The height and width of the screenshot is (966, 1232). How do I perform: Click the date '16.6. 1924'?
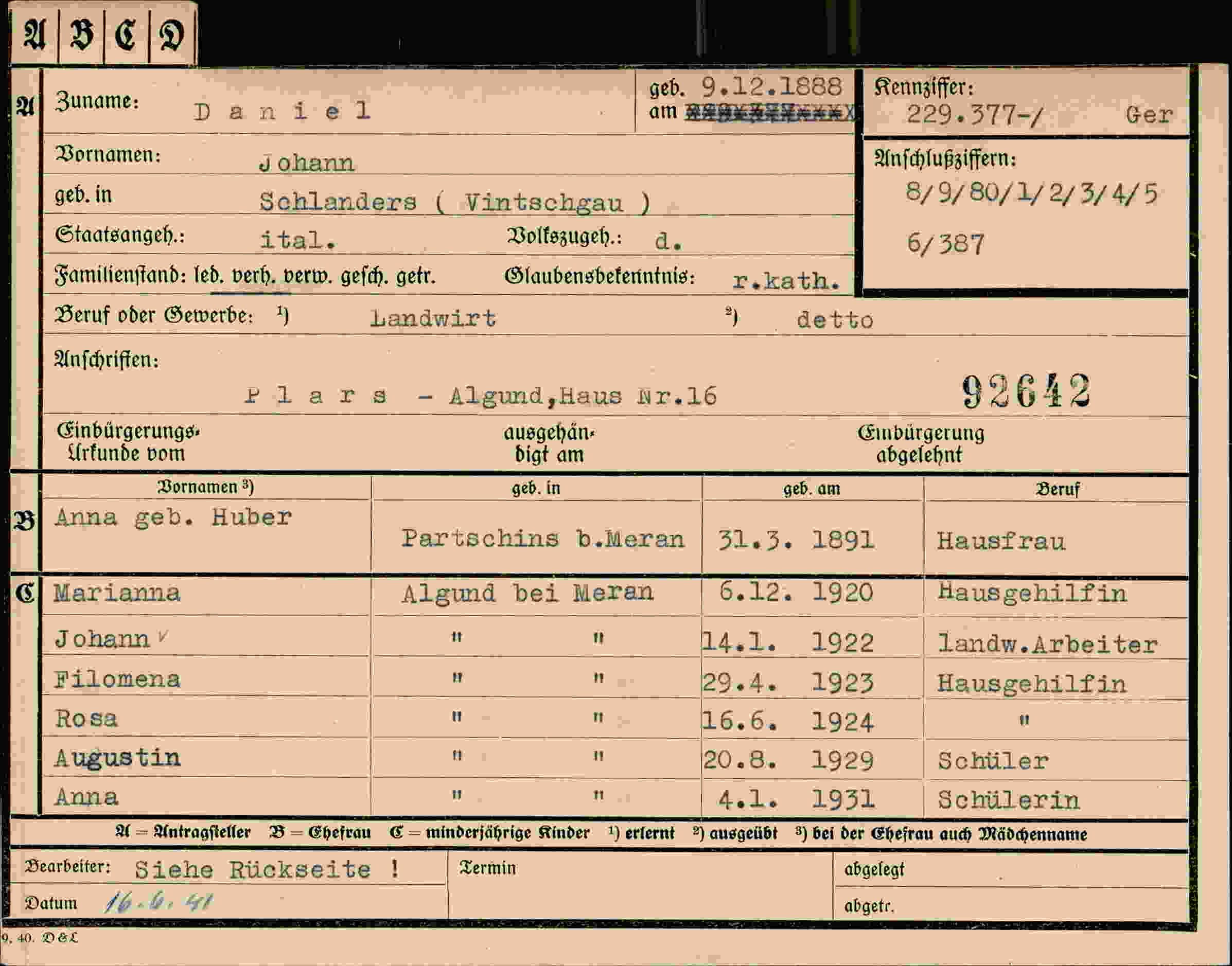pos(788,722)
